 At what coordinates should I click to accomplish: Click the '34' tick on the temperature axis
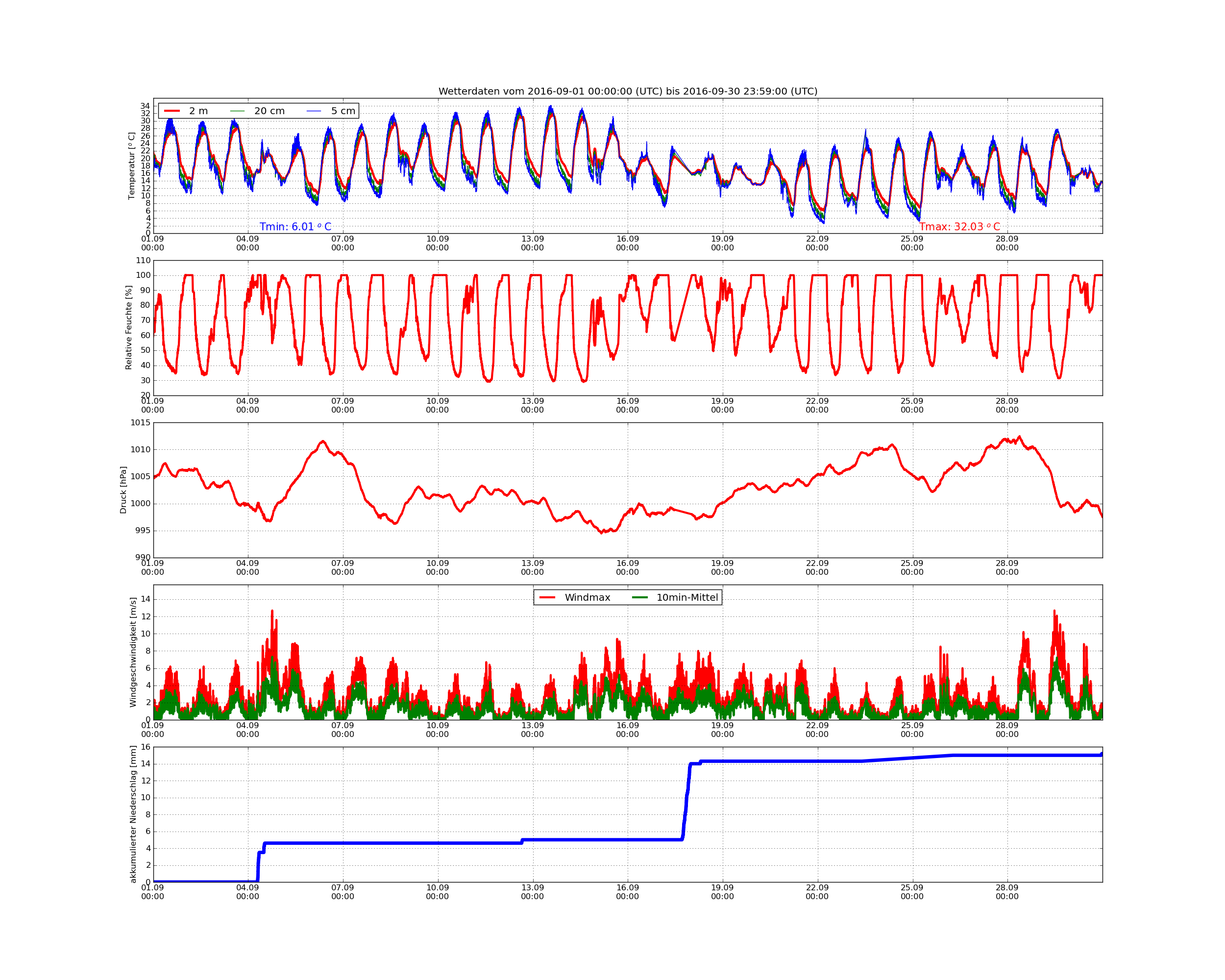(146, 106)
